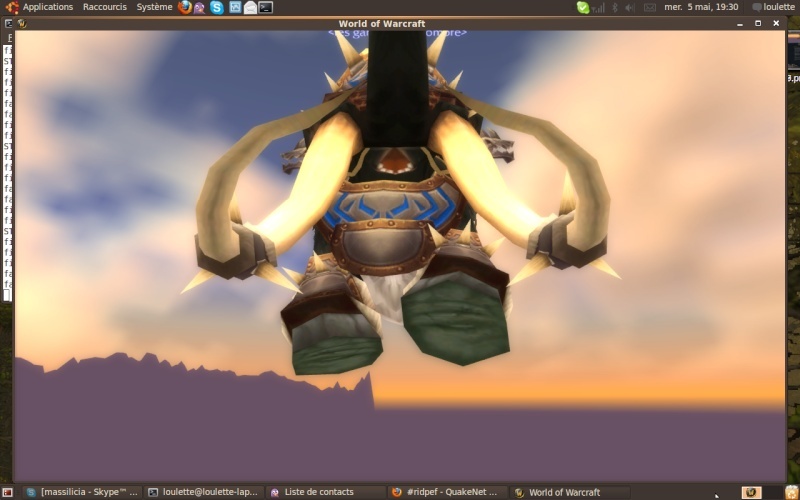Open the messaging envelope indicator

649,7
